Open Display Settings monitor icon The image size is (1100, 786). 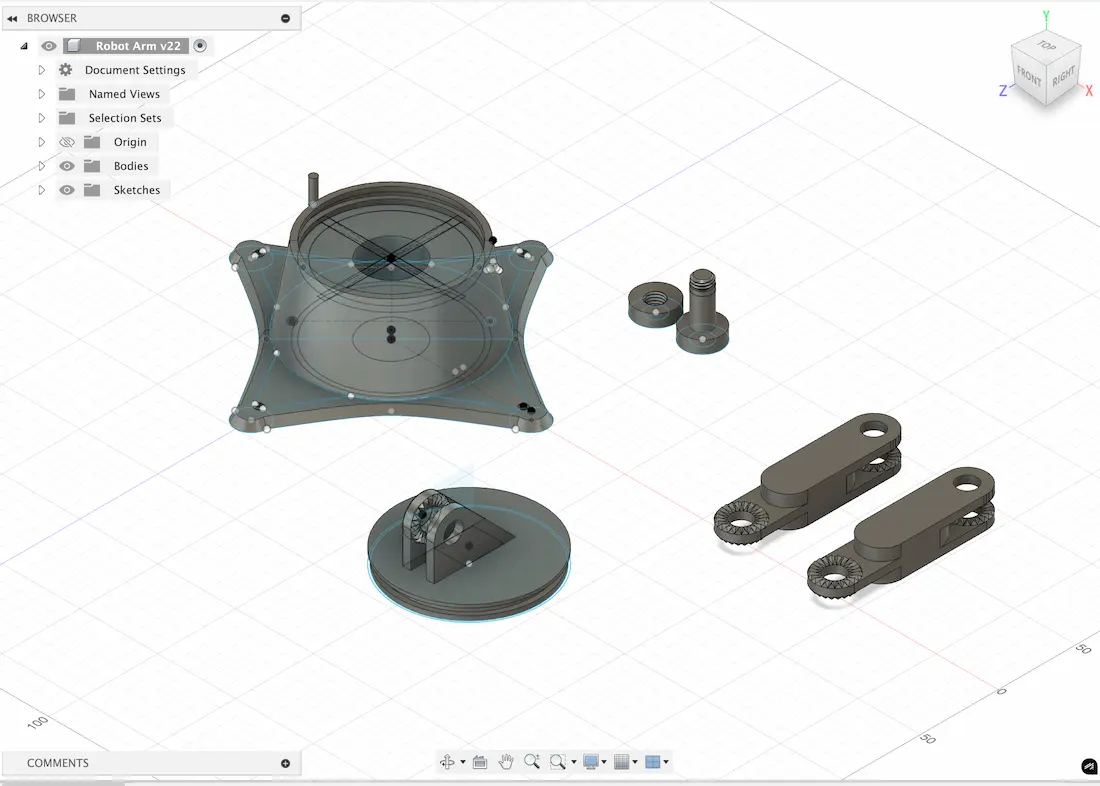[x=590, y=762]
